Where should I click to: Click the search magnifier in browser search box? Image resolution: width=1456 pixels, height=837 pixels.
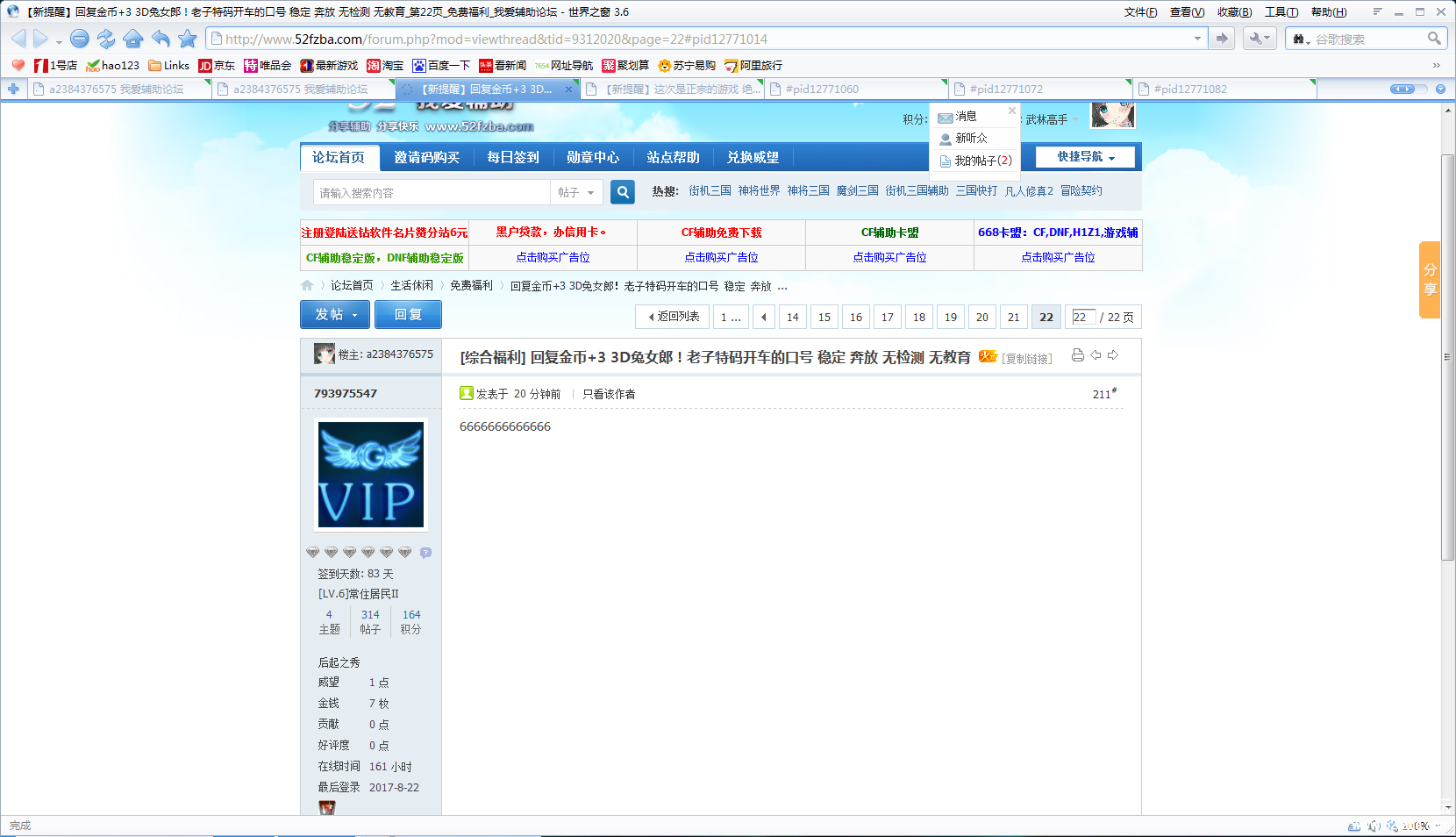(1434, 39)
